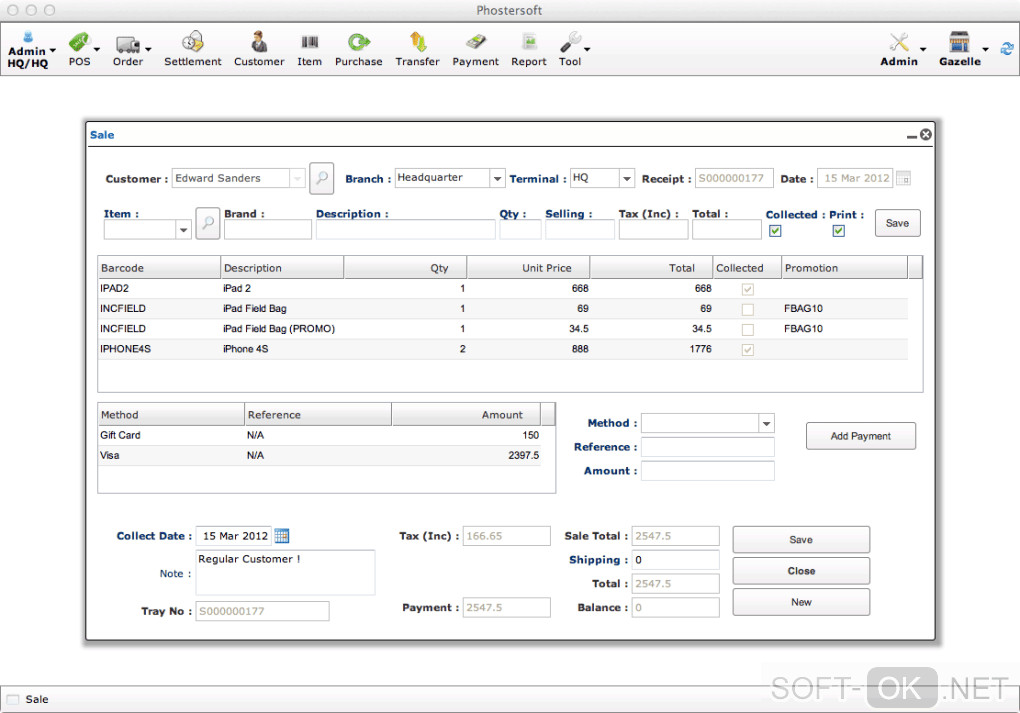The width and height of the screenshot is (1020, 713).
Task: Open the Tool menu in toolbar
Action: [x=571, y=46]
